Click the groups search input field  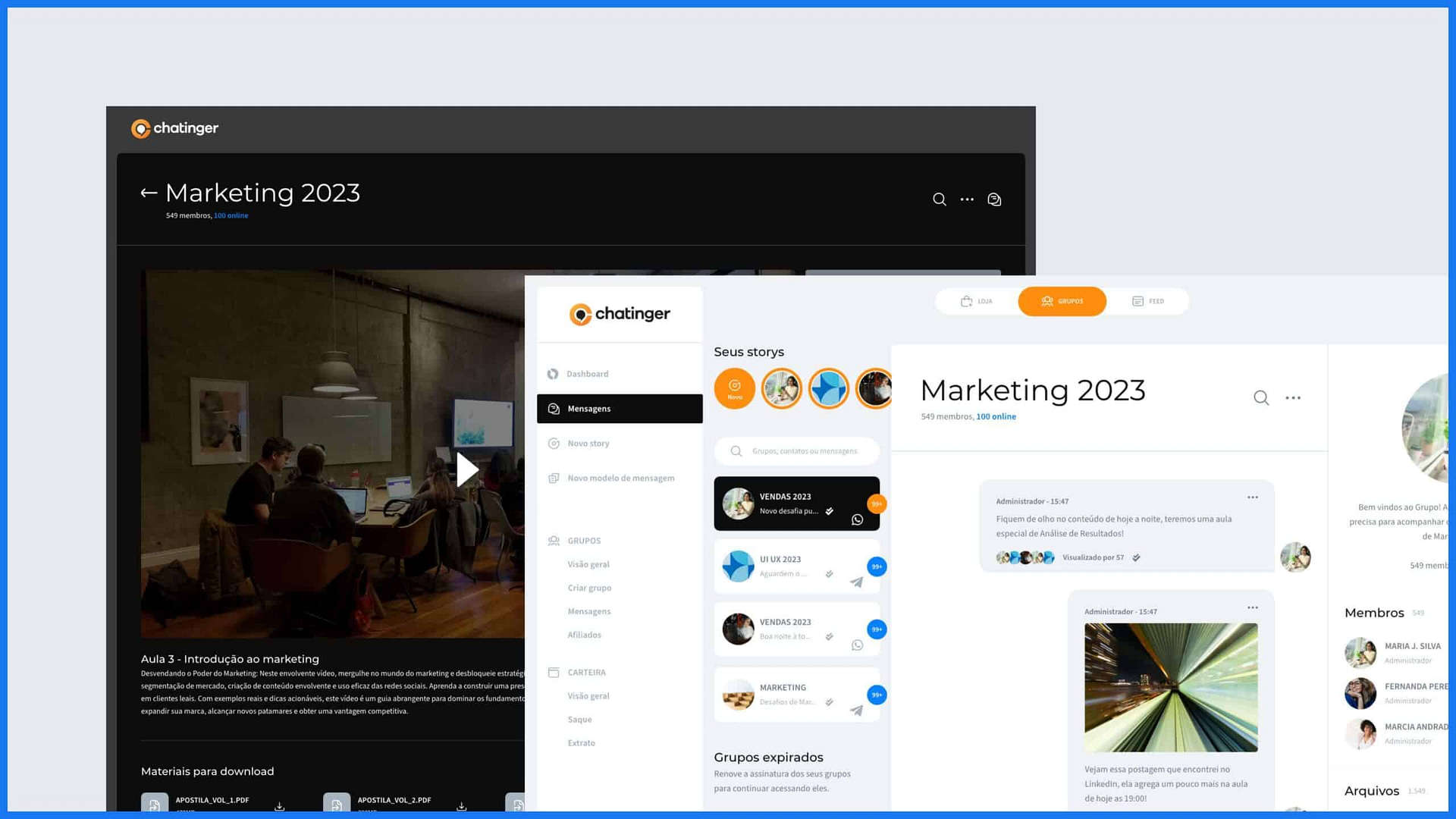click(797, 451)
